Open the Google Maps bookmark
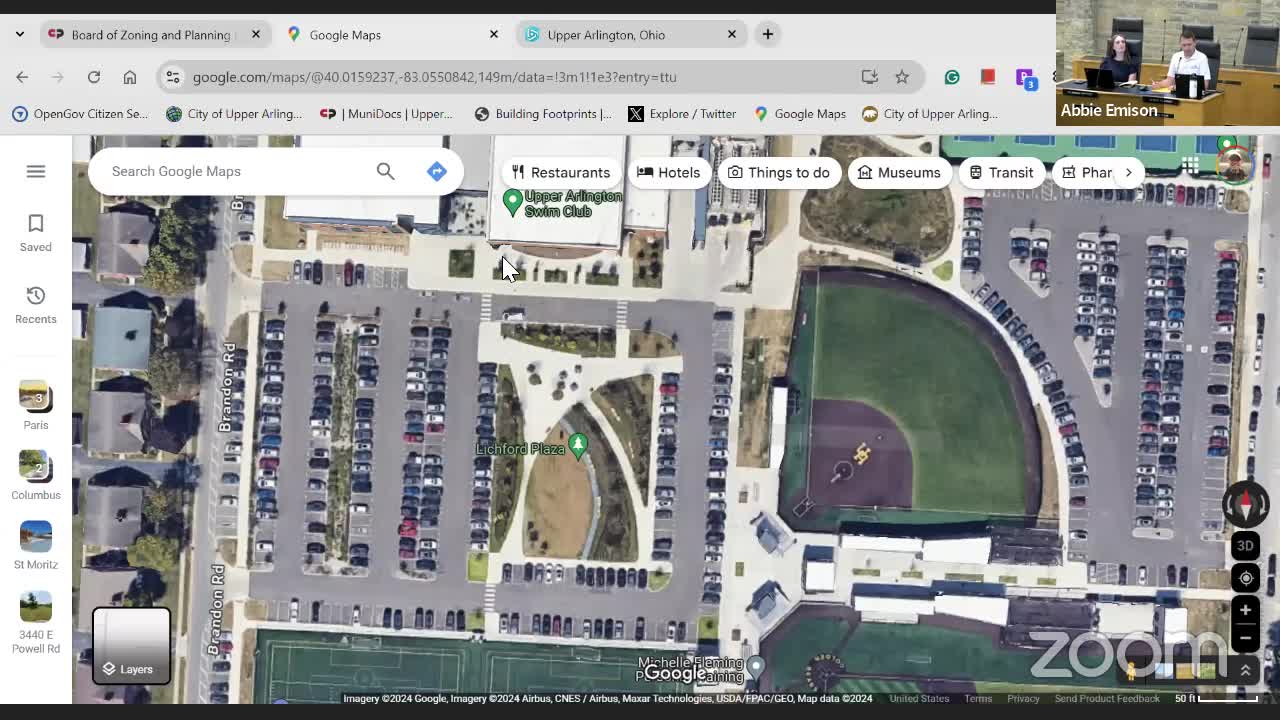The image size is (1280, 720). pyautogui.click(x=800, y=114)
